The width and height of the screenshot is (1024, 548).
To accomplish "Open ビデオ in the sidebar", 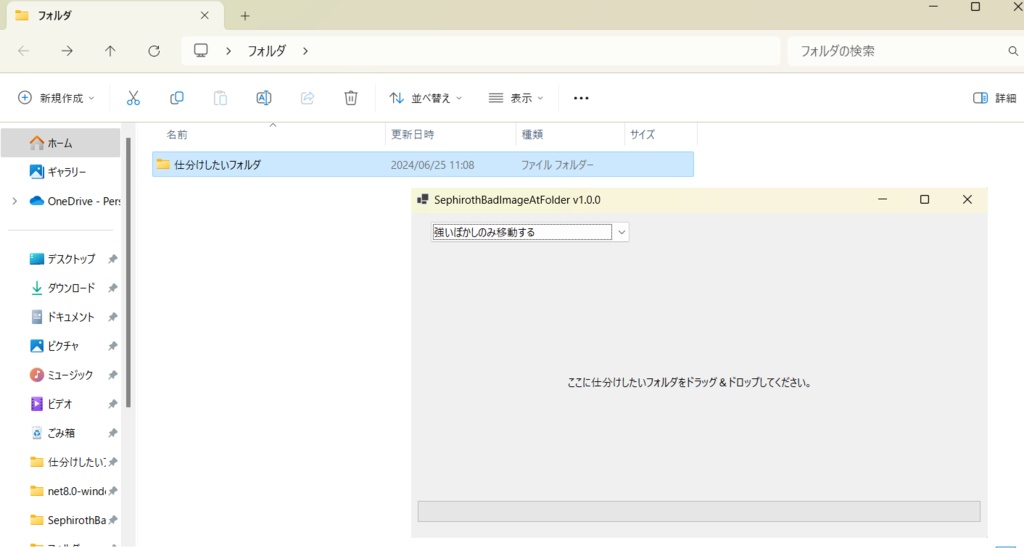I will click(x=52, y=404).
